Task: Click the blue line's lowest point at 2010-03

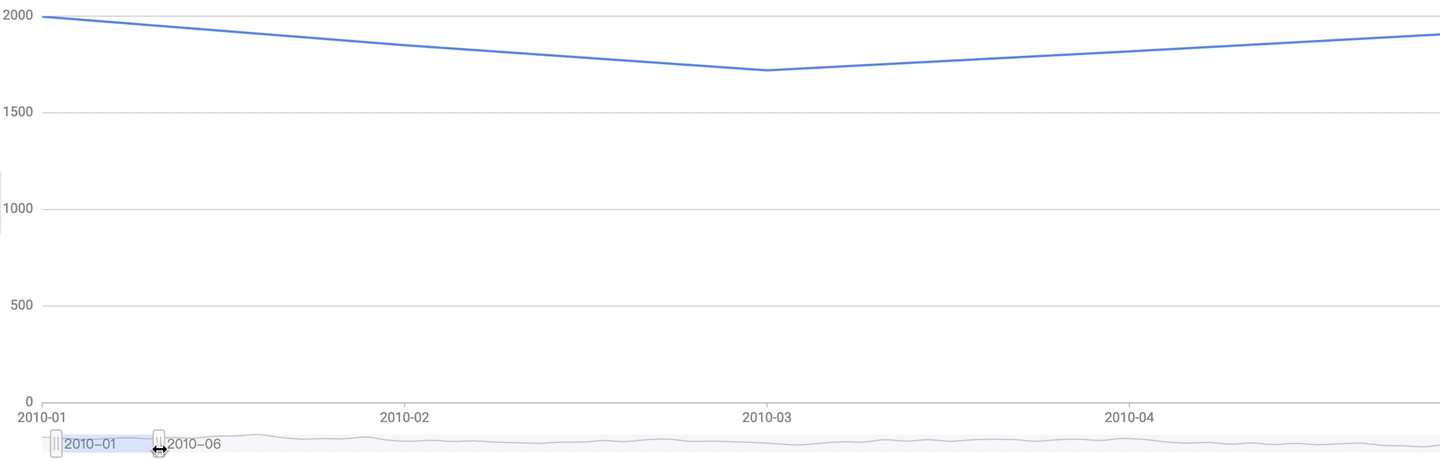Action: pos(767,70)
